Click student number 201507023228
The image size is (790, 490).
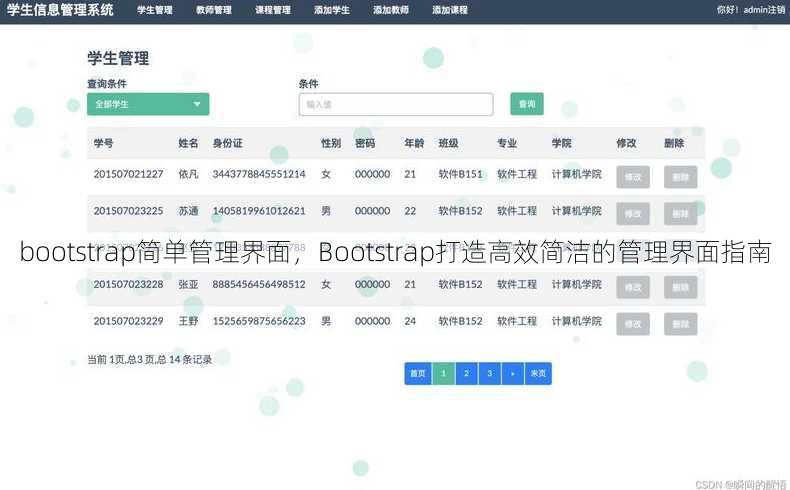[128, 285]
